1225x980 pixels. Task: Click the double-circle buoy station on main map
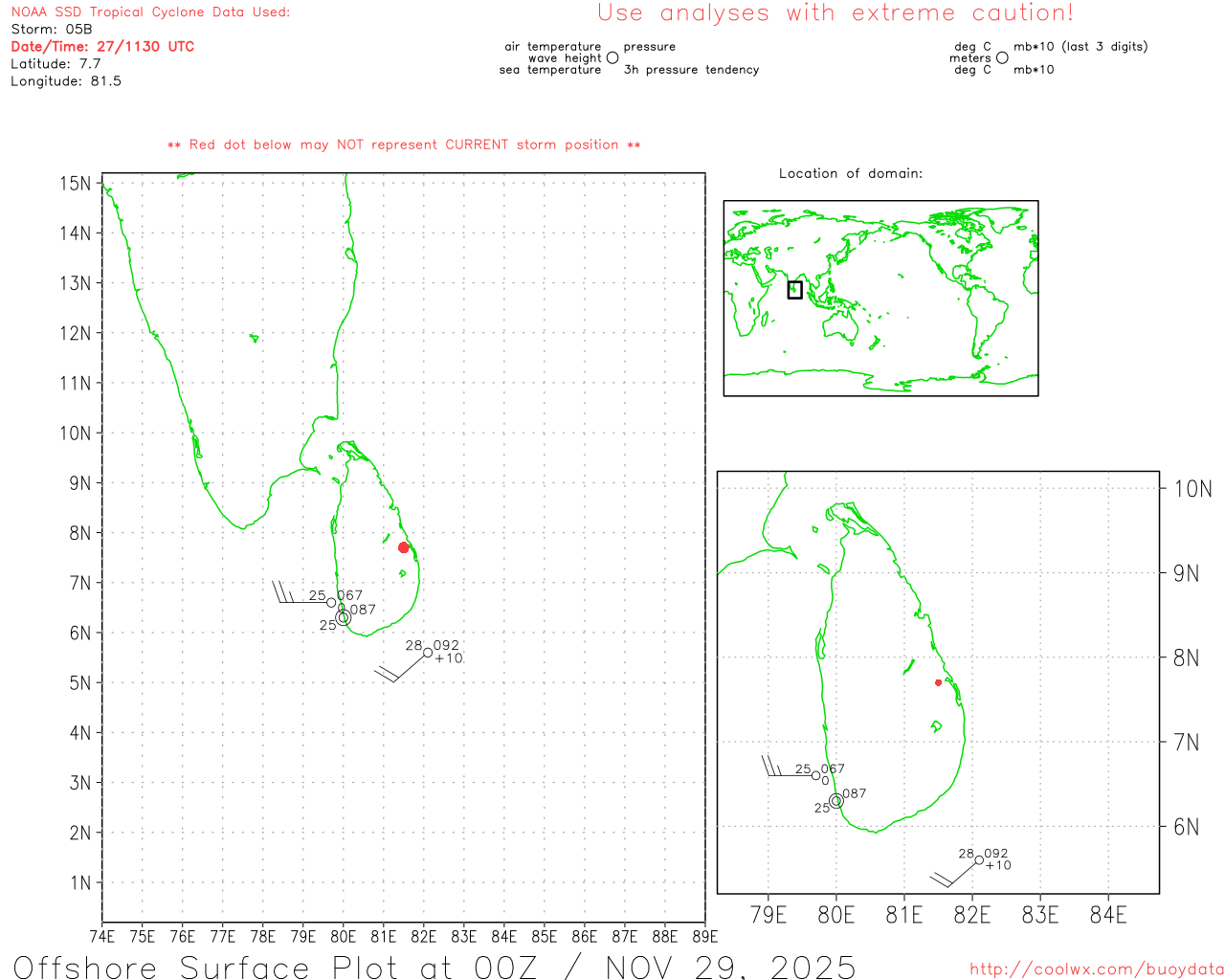click(344, 618)
